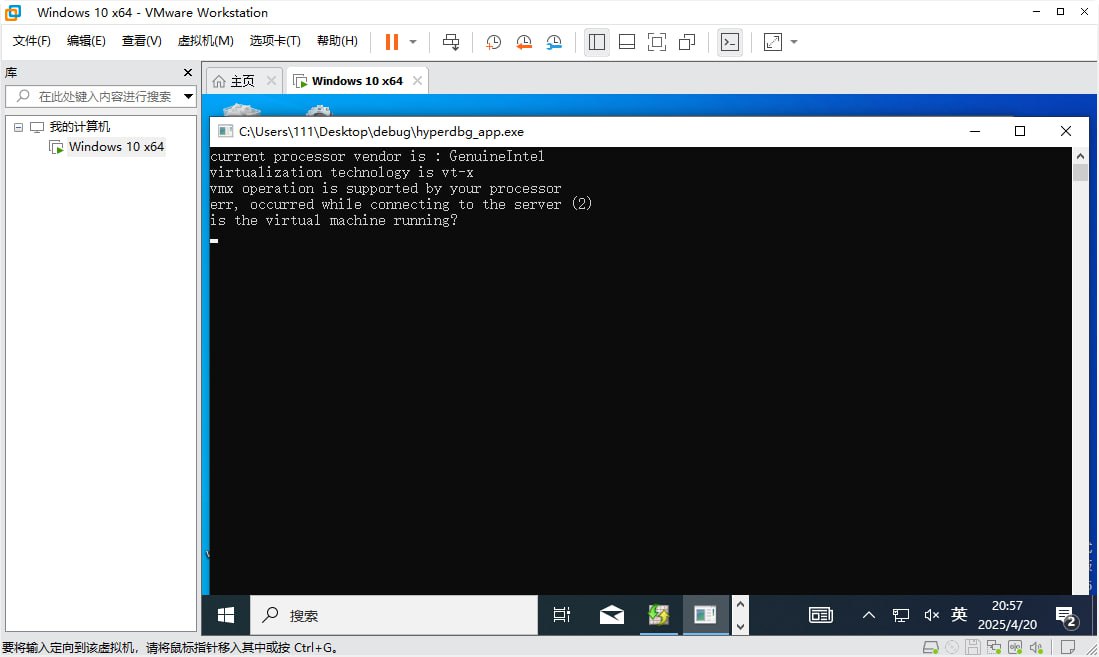Image resolution: width=1099 pixels, height=657 pixels.
Task: Open the Mail app on the guest taskbar
Action: tap(612, 615)
